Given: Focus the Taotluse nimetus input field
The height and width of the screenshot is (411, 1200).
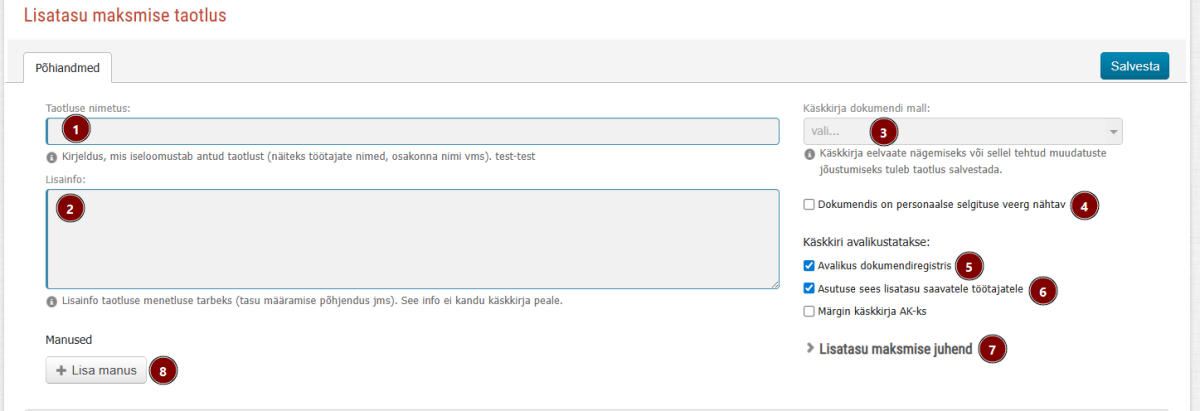Looking at the screenshot, I should 412,132.
